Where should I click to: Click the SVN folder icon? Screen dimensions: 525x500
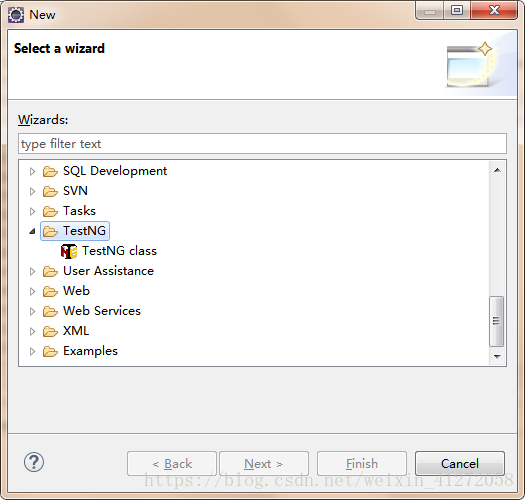tap(50, 191)
